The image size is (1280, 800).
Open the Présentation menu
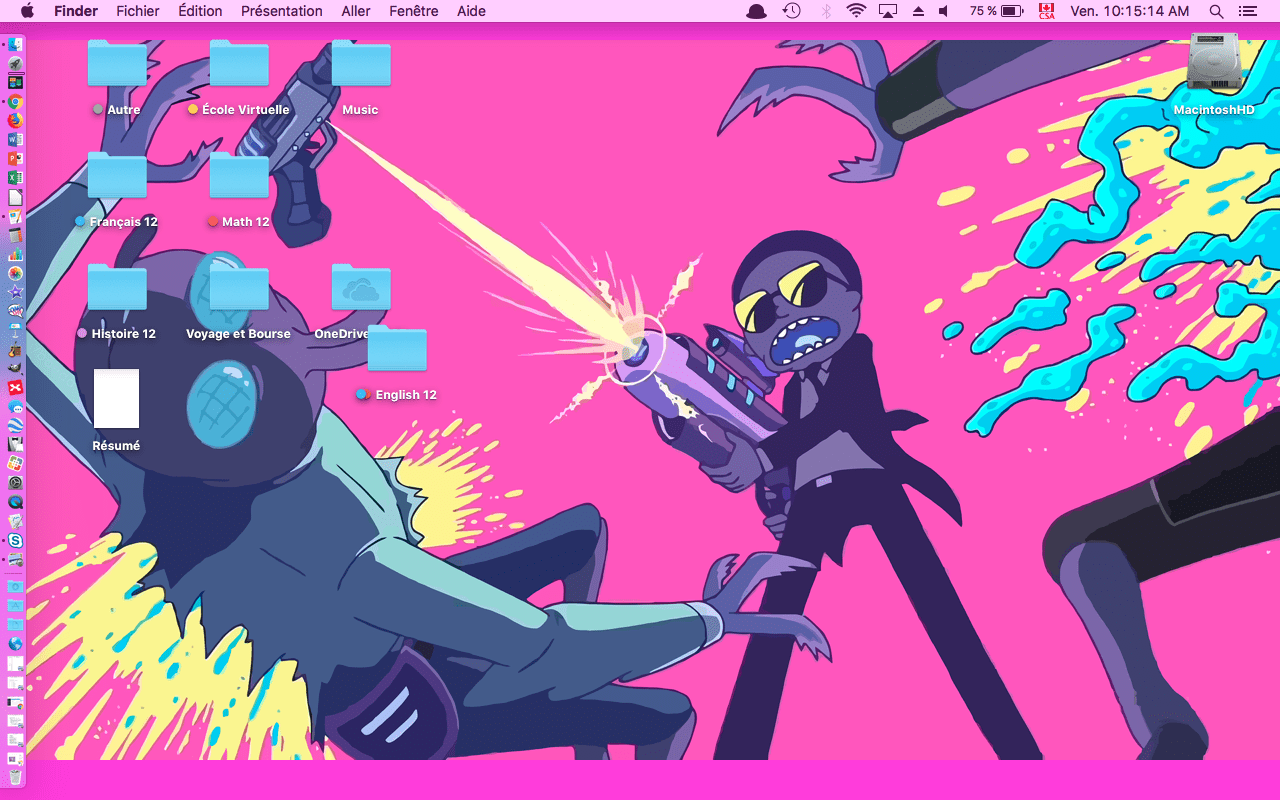(x=282, y=11)
